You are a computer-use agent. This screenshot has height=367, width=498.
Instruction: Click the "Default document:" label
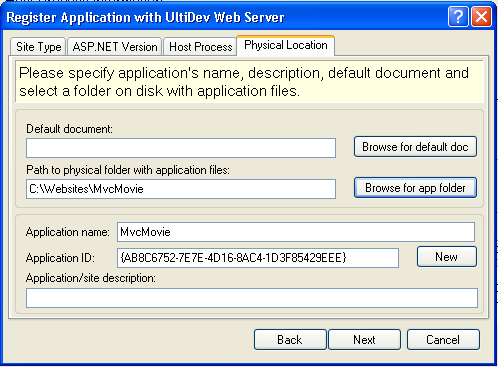tap(69, 129)
